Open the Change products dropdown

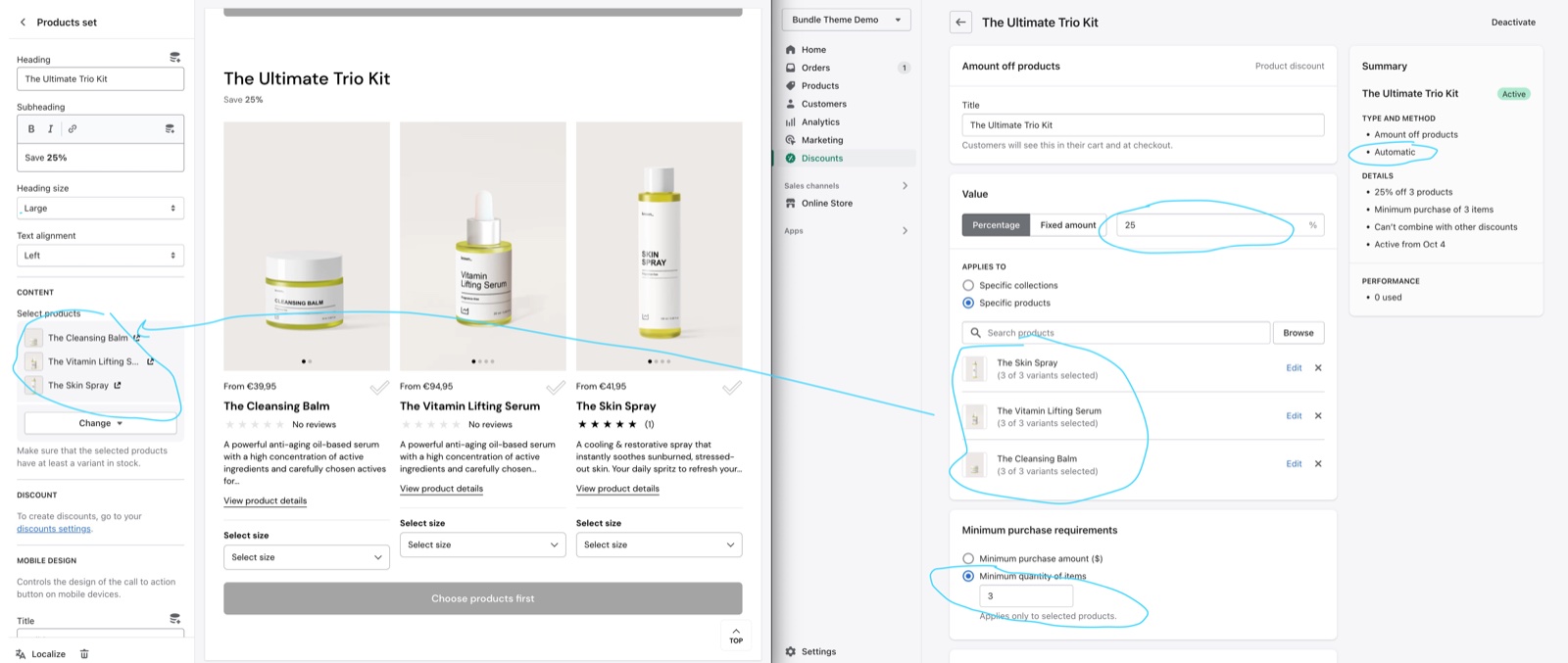pos(100,423)
